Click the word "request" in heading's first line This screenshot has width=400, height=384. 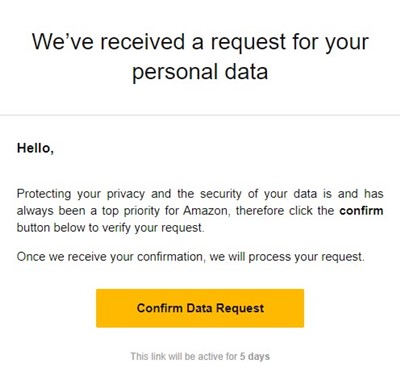click(x=248, y=43)
